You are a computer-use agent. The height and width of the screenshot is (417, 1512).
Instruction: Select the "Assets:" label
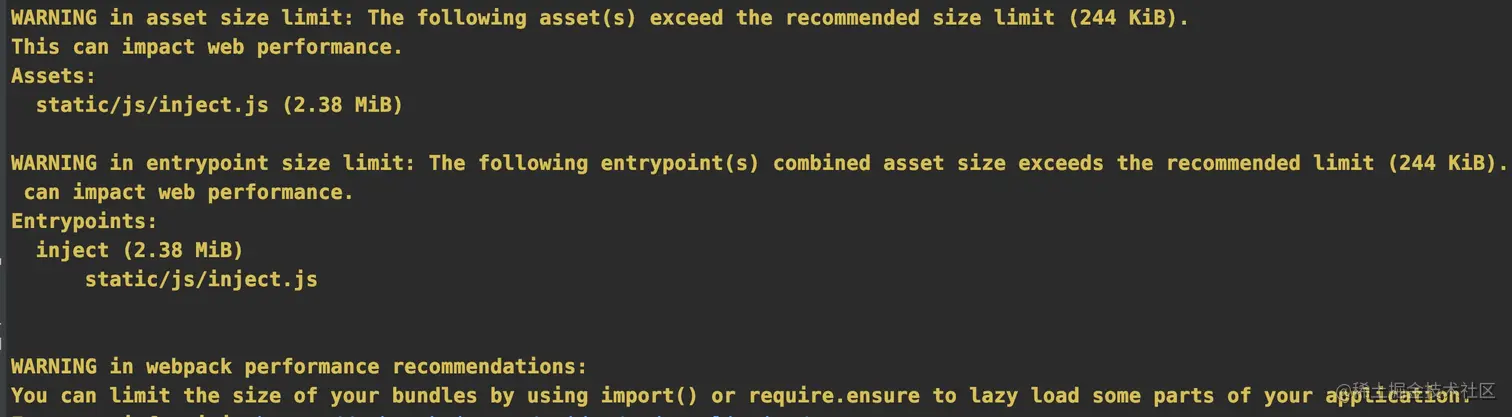click(x=54, y=75)
